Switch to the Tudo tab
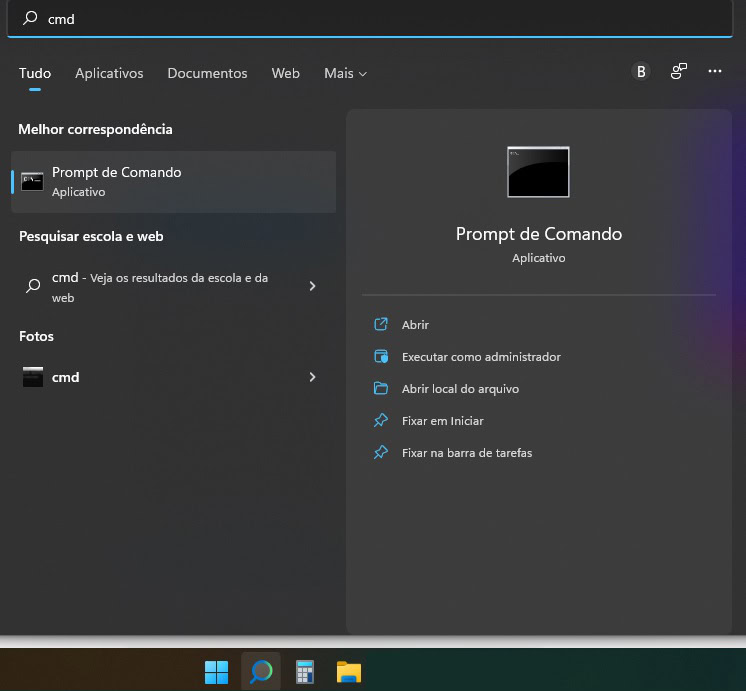746x691 pixels. tap(35, 73)
